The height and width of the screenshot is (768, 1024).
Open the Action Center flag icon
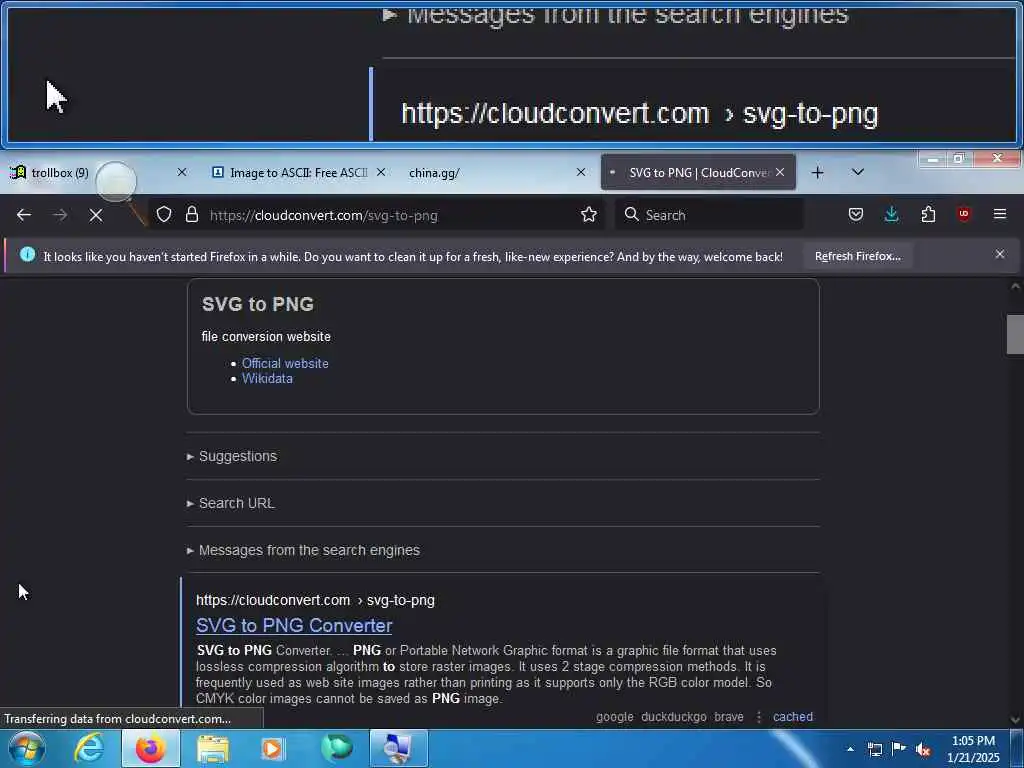tap(899, 749)
